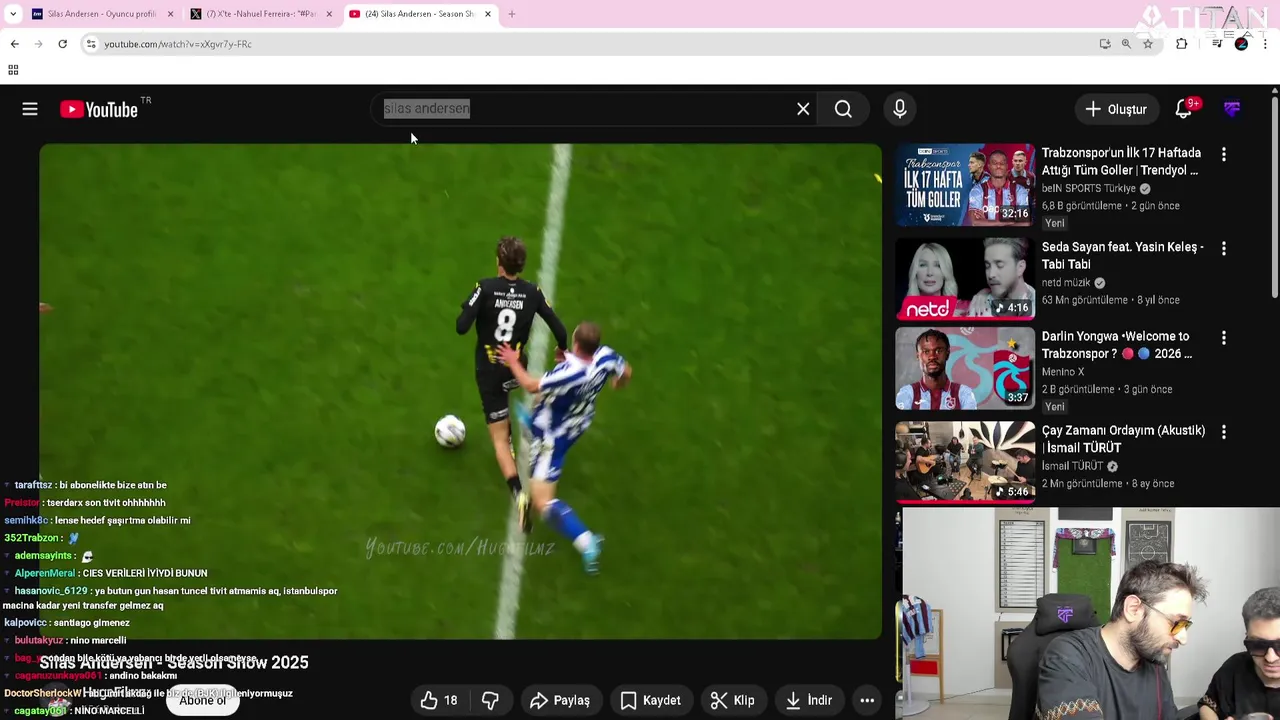Save the video with Kaydet

[x=650, y=701]
